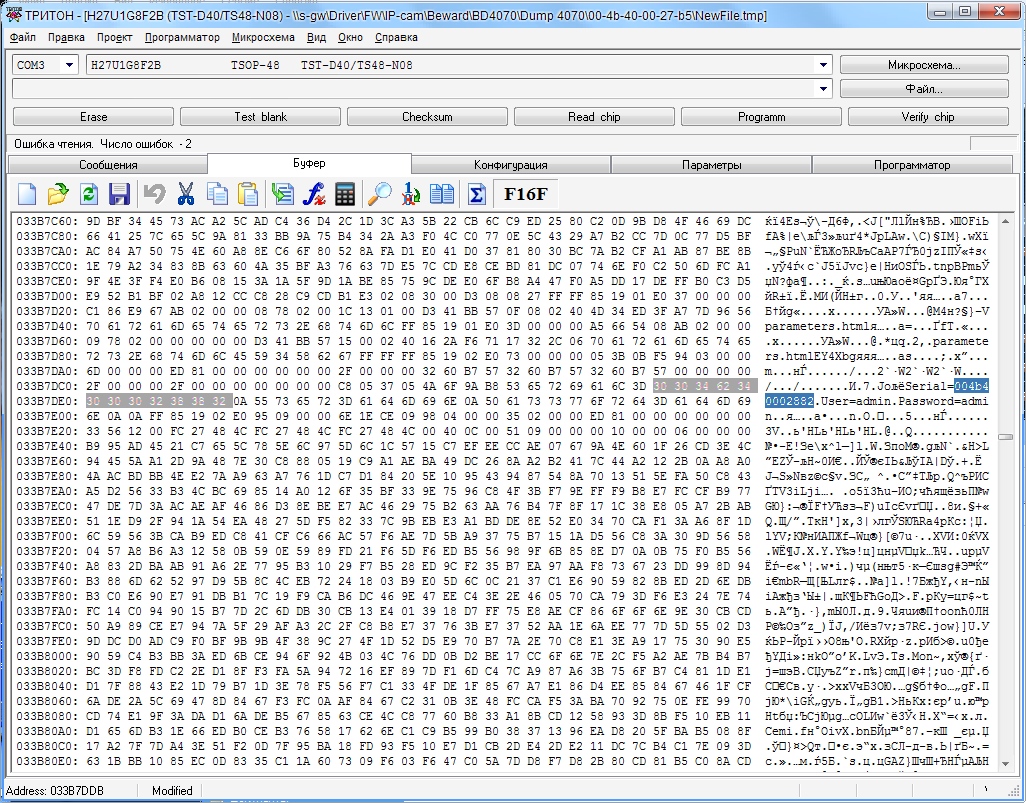
Task: Open the Микросхема menu
Action: (x=262, y=37)
